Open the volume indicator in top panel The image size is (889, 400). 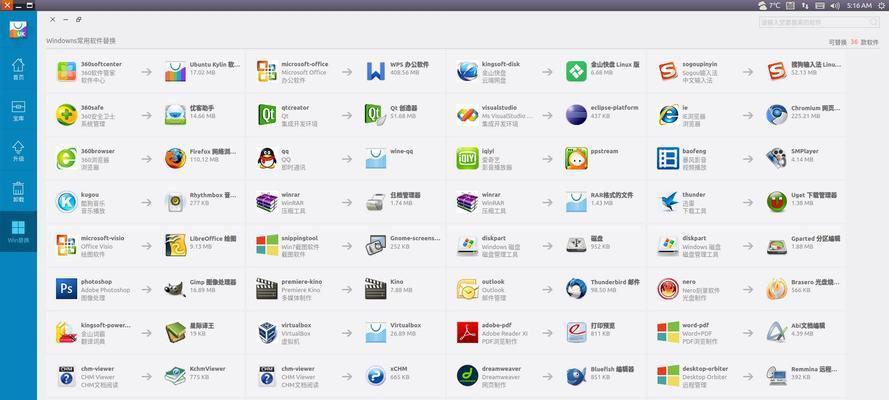pyautogui.click(x=835, y=5)
